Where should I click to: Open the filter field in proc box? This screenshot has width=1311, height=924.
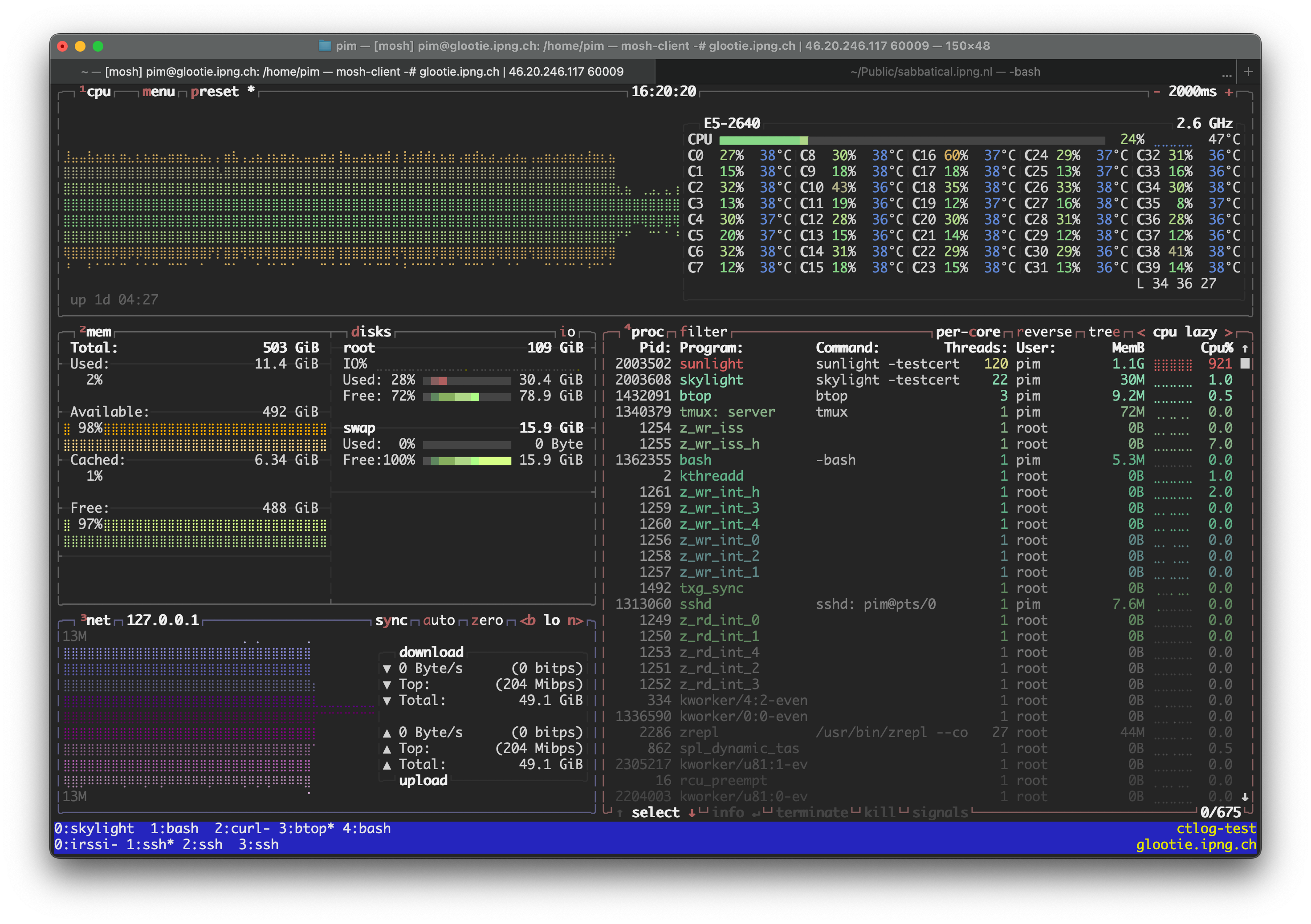tap(703, 332)
